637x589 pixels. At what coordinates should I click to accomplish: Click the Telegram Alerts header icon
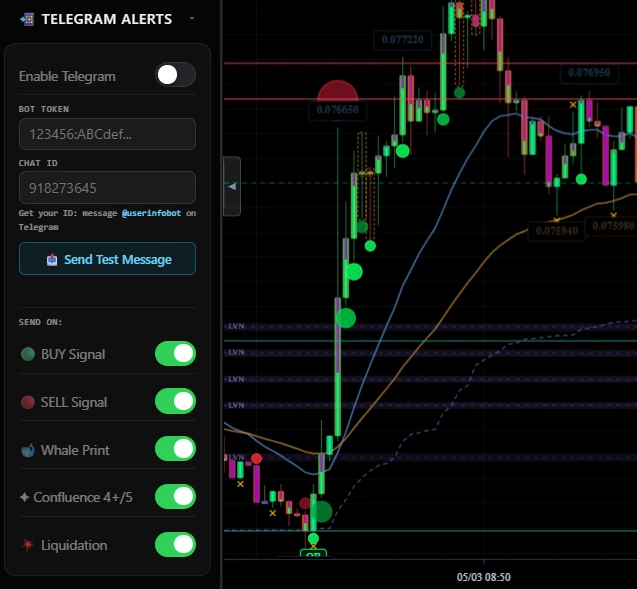27,19
